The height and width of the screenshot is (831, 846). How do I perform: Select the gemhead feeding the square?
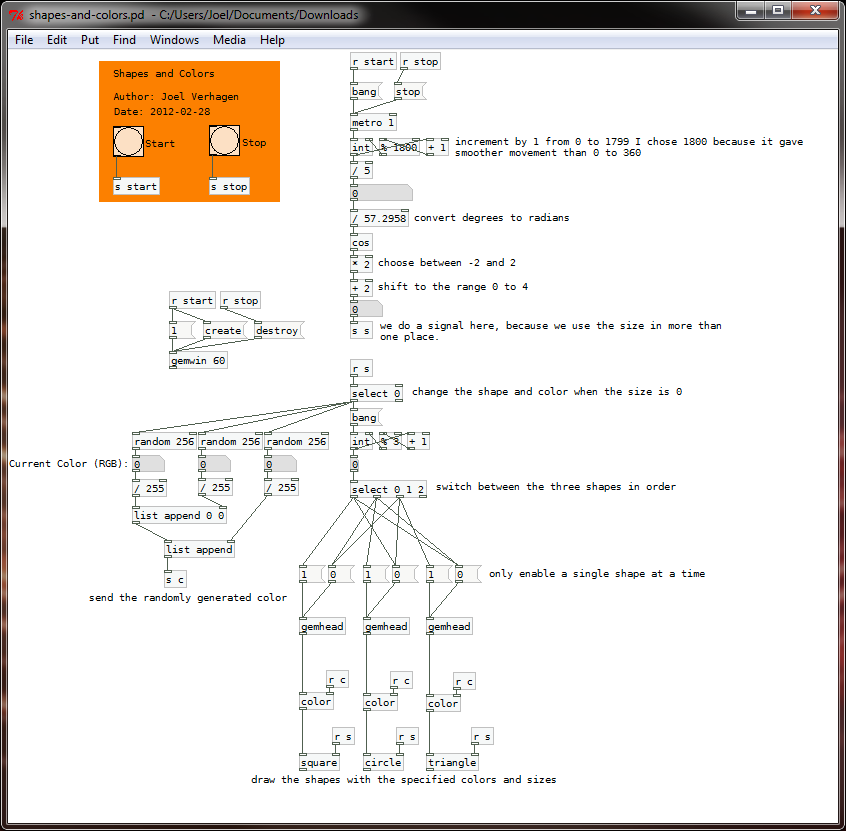[322, 626]
